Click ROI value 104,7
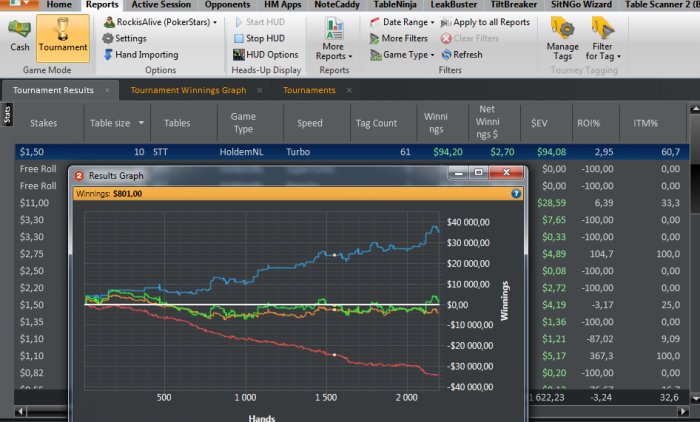Viewport: 700px width, 422px height. [601, 254]
